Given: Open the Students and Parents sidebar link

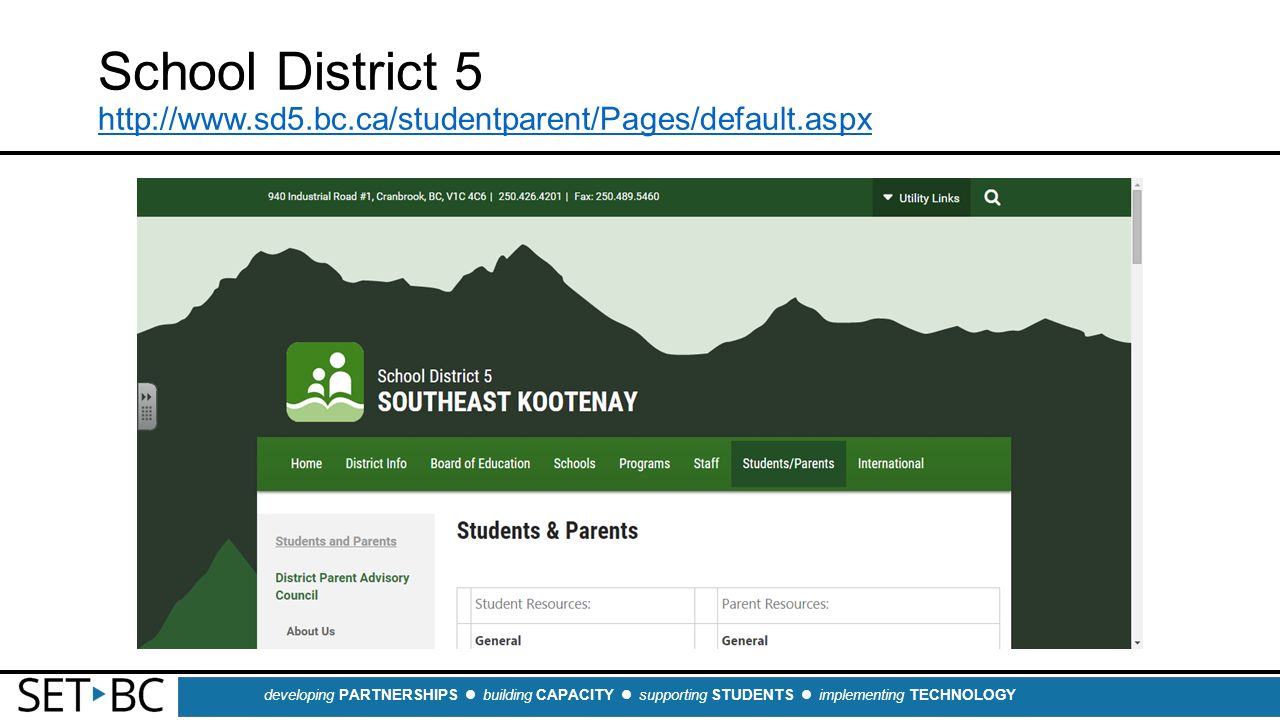Looking at the screenshot, I should click(336, 541).
